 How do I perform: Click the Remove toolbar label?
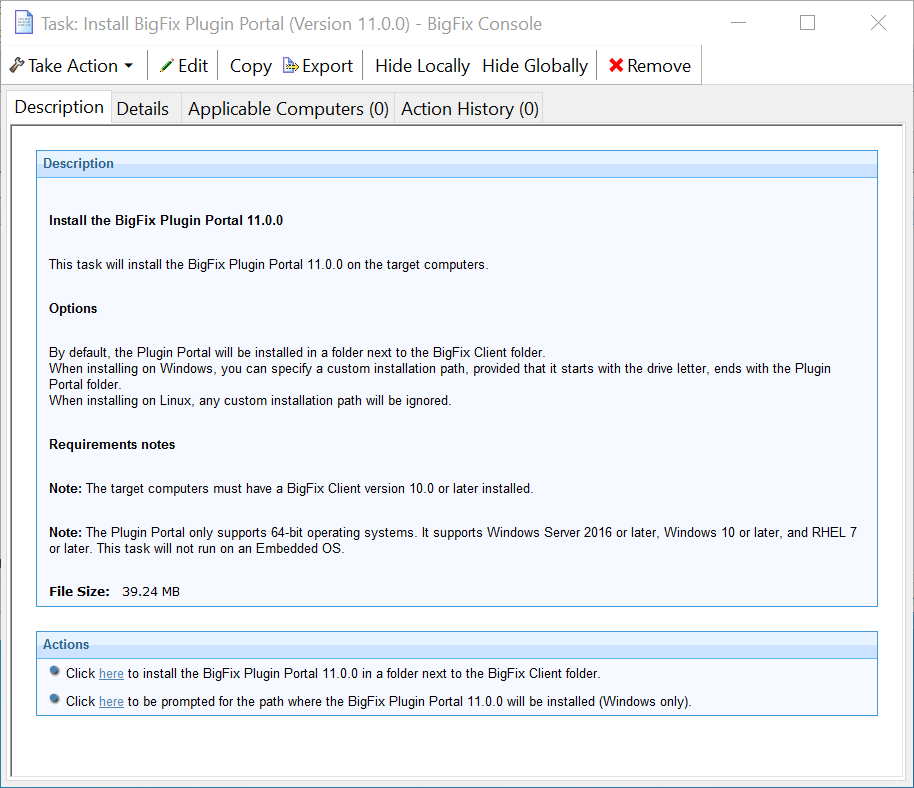click(x=659, y=66)
